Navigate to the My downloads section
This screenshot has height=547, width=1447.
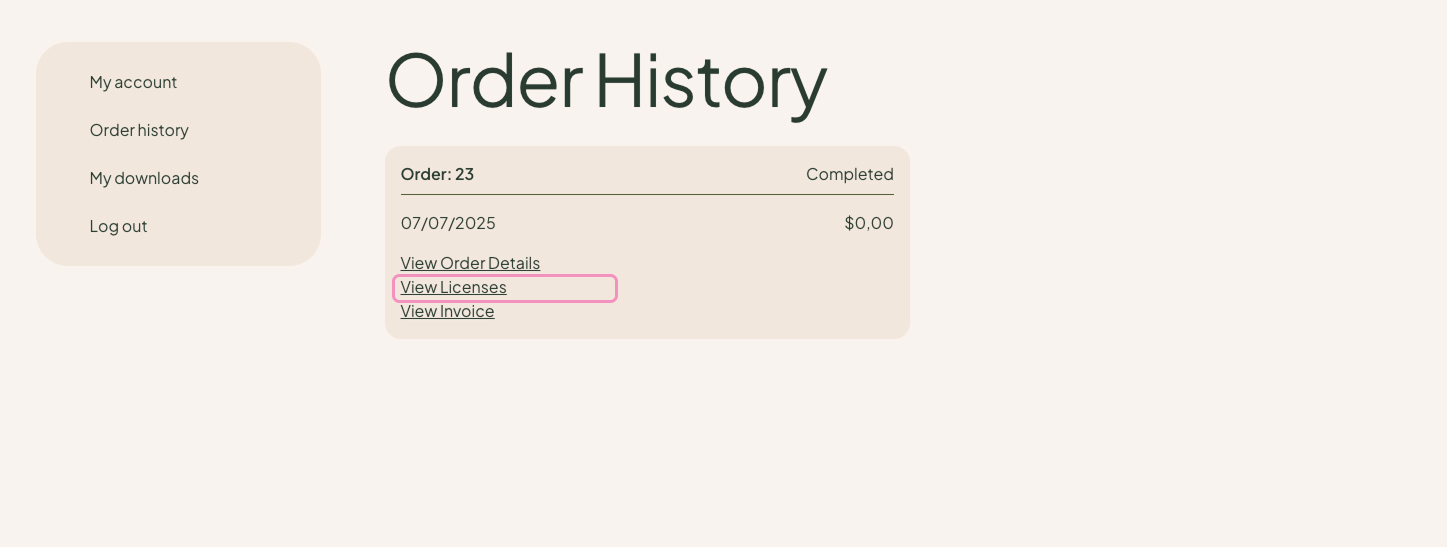click(x=144, y=178)
